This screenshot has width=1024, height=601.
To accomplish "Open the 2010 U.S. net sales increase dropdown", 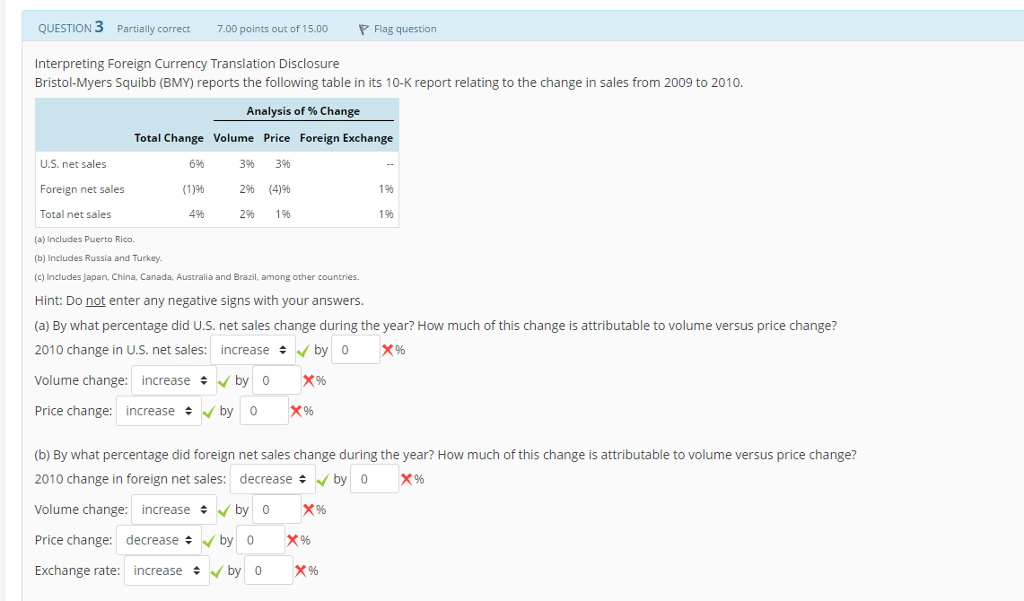I will [x=252, y=349].
